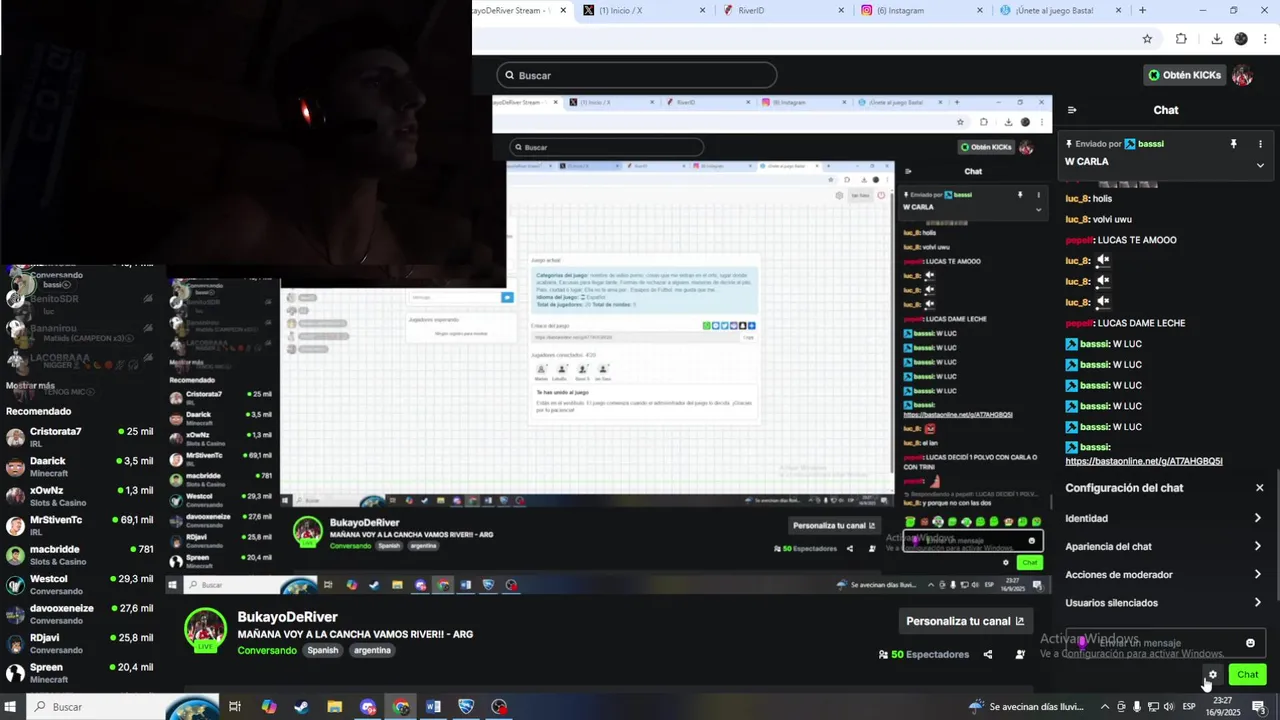The image size is (1280, 720).
Task: Open recommended channel davooxeneize
Action: click(80, 614)
